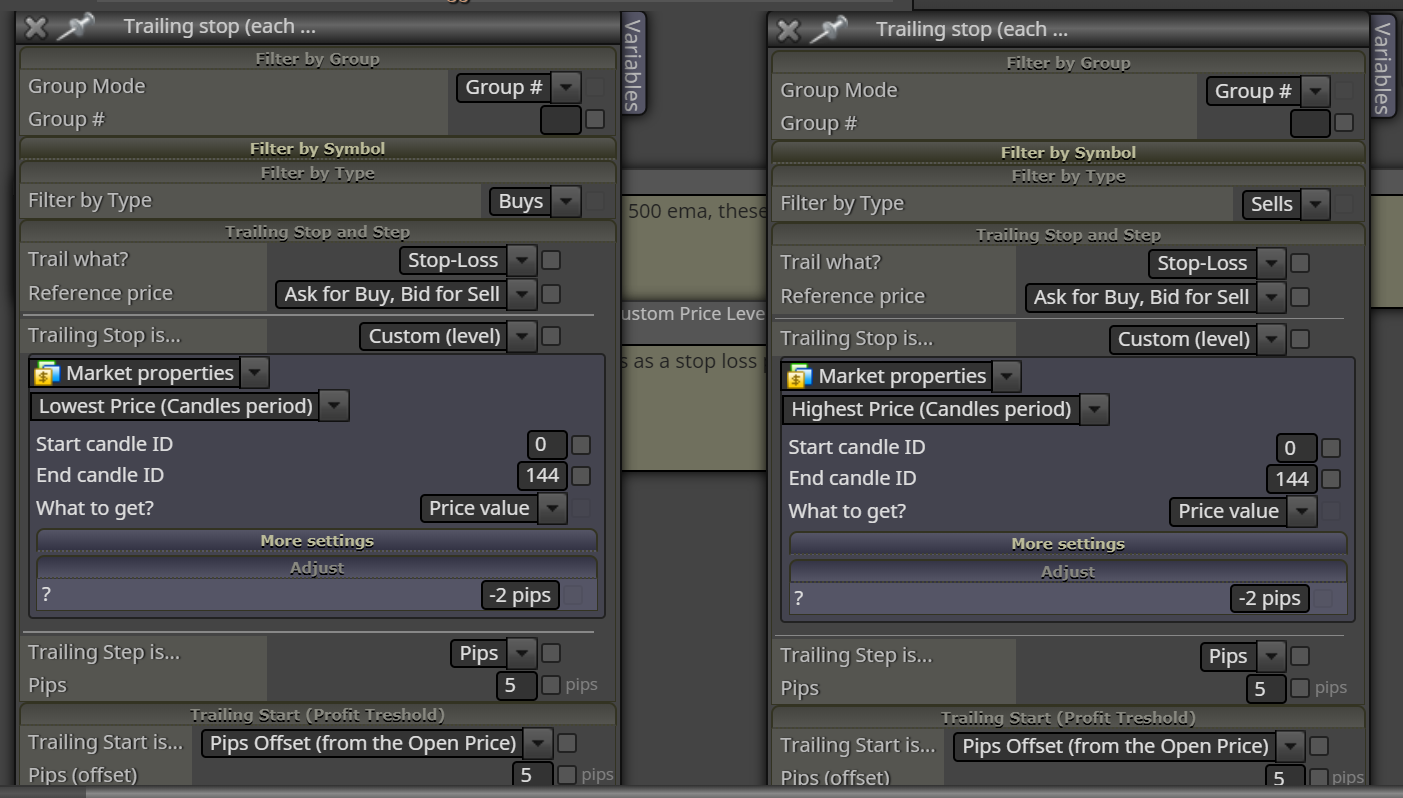Open the Variables tab on left panel
This screenshot has height=798, width=1403.
(x=632, y=64)
